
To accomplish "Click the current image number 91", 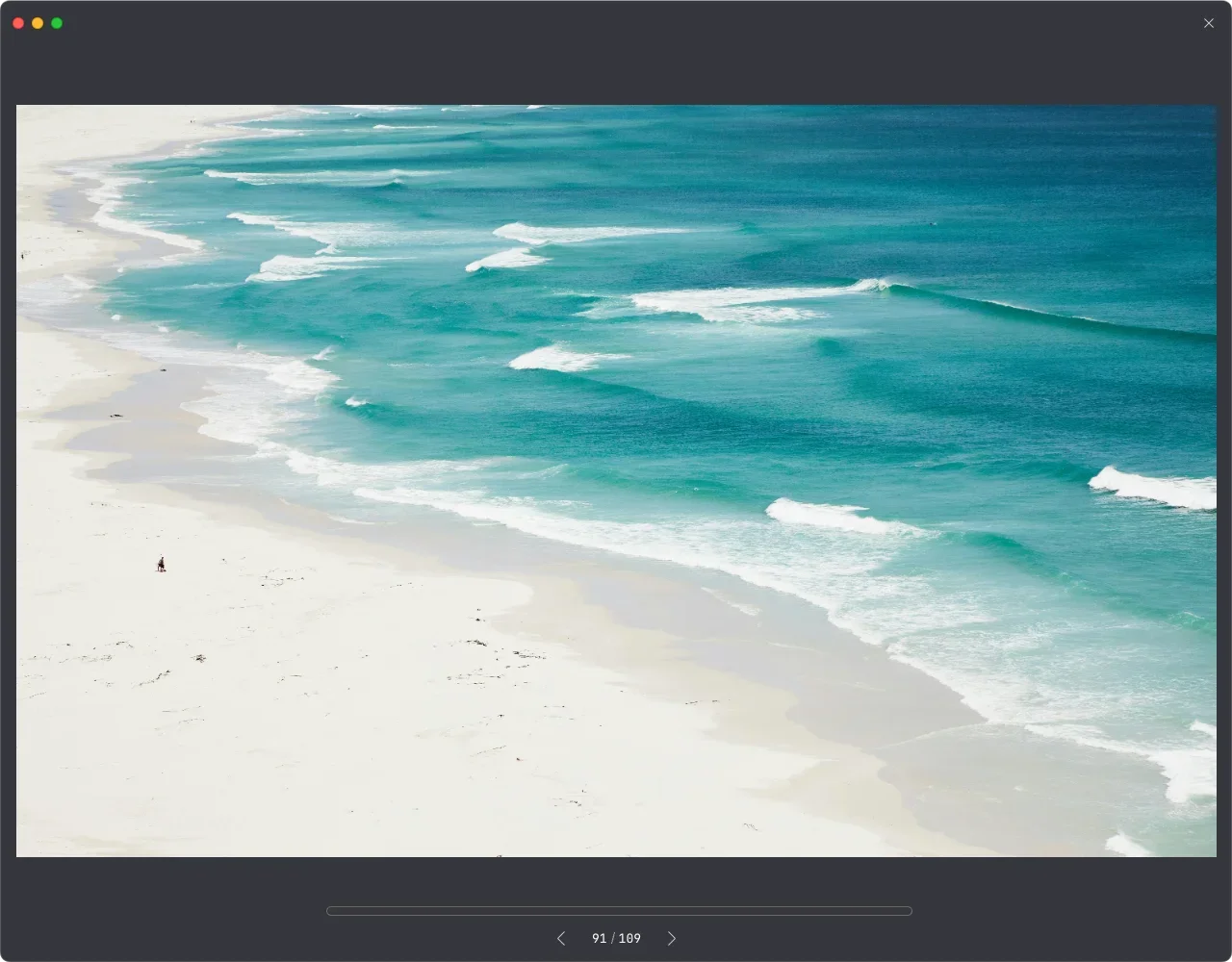I will 600,938.
